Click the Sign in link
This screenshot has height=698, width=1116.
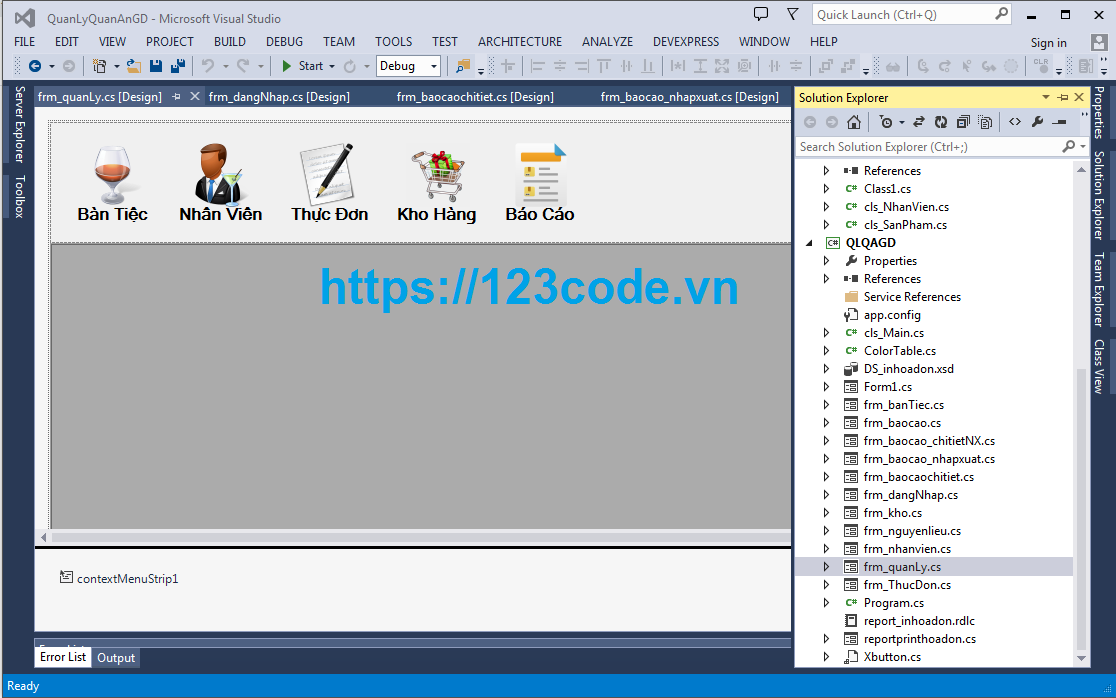[x=1048, y=41]
